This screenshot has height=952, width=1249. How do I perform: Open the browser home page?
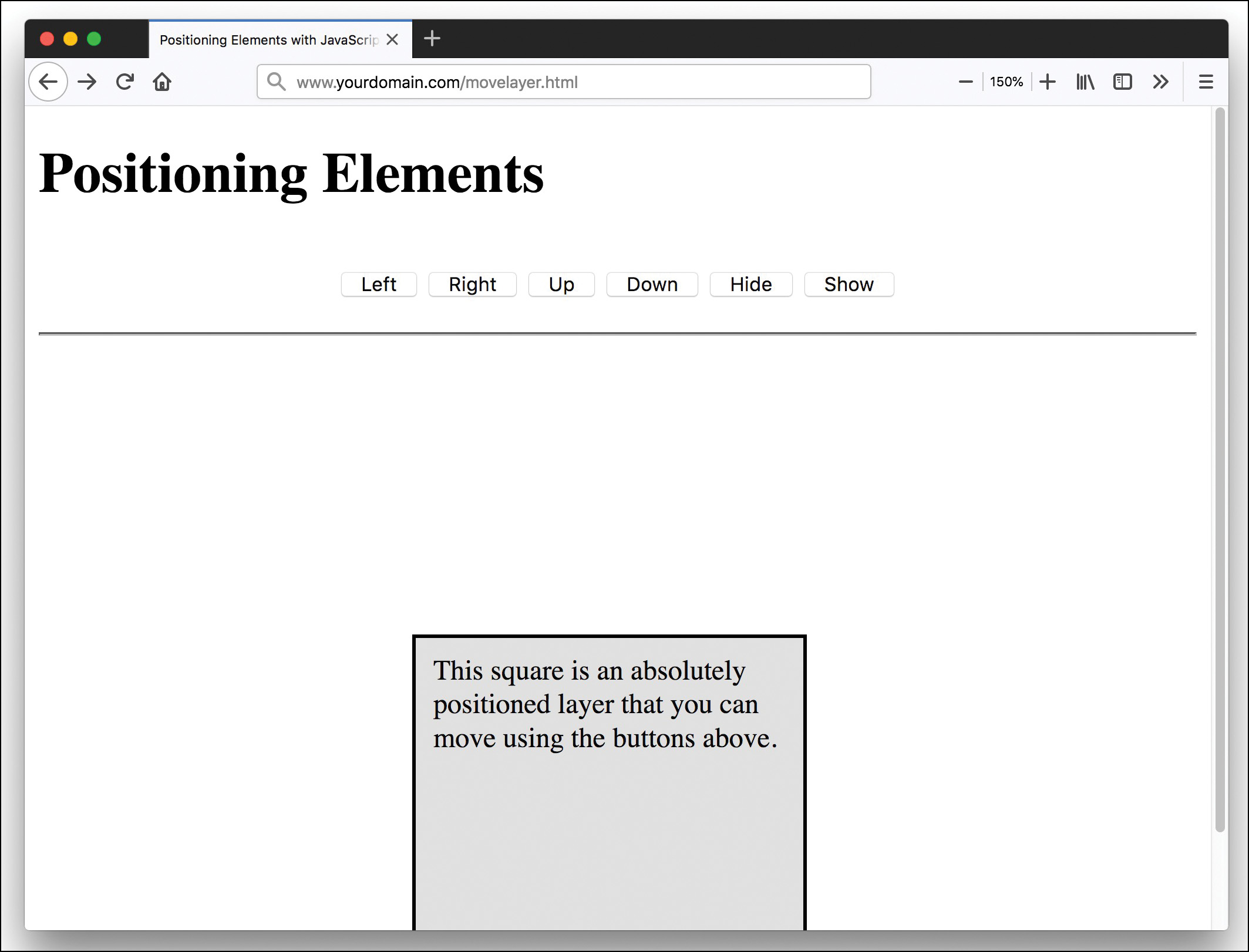pos(163,82)
